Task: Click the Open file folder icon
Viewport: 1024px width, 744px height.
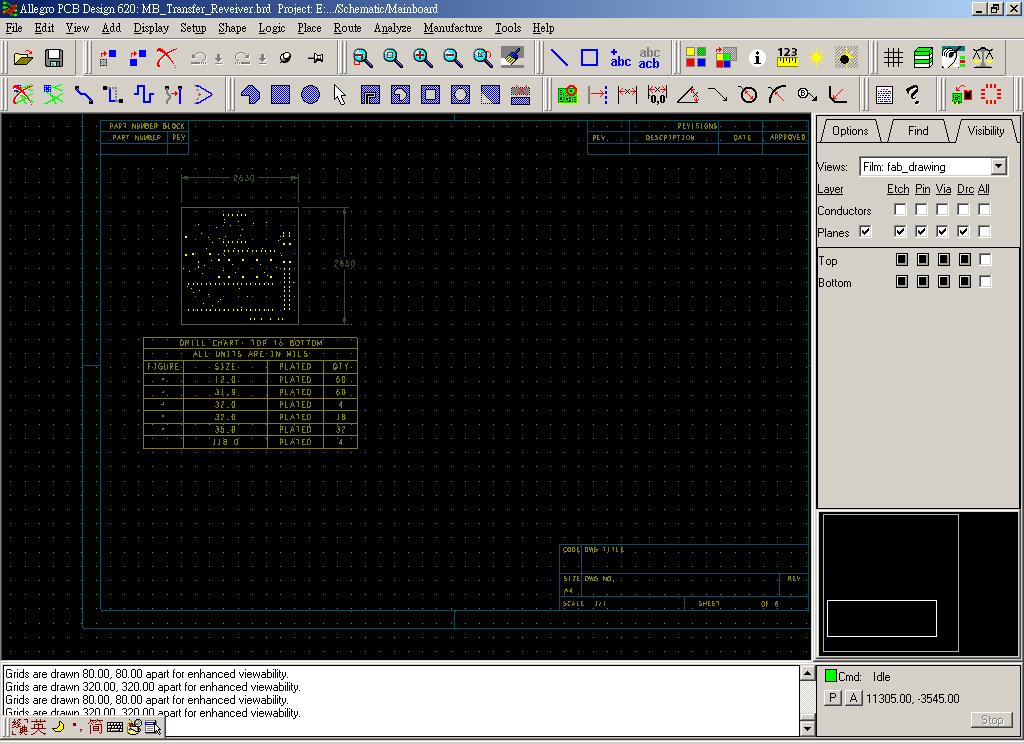Action: pos(23,58)
